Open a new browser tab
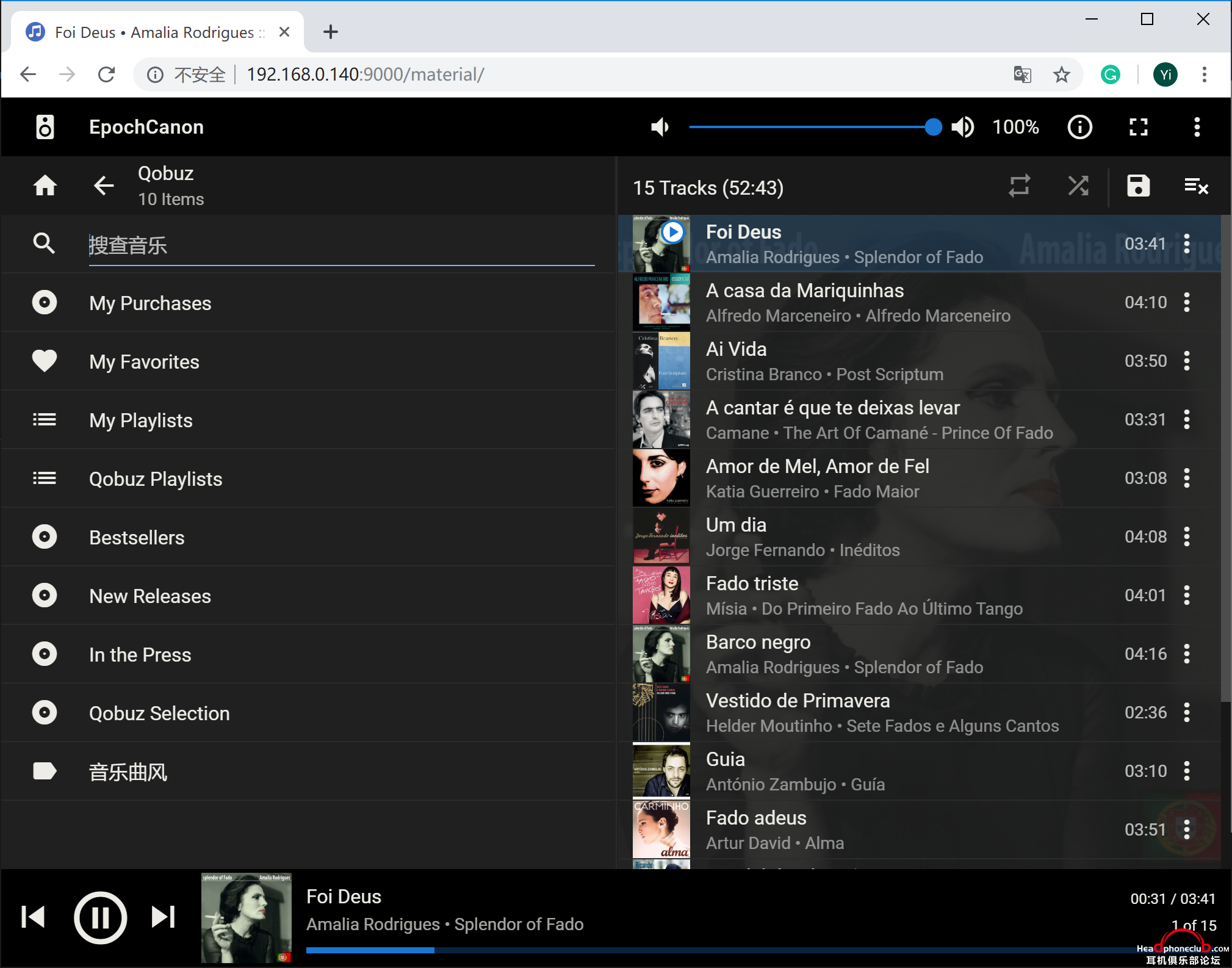Image resolution: width=1232 pixels, height=968 pixels. tap(330, 32)
